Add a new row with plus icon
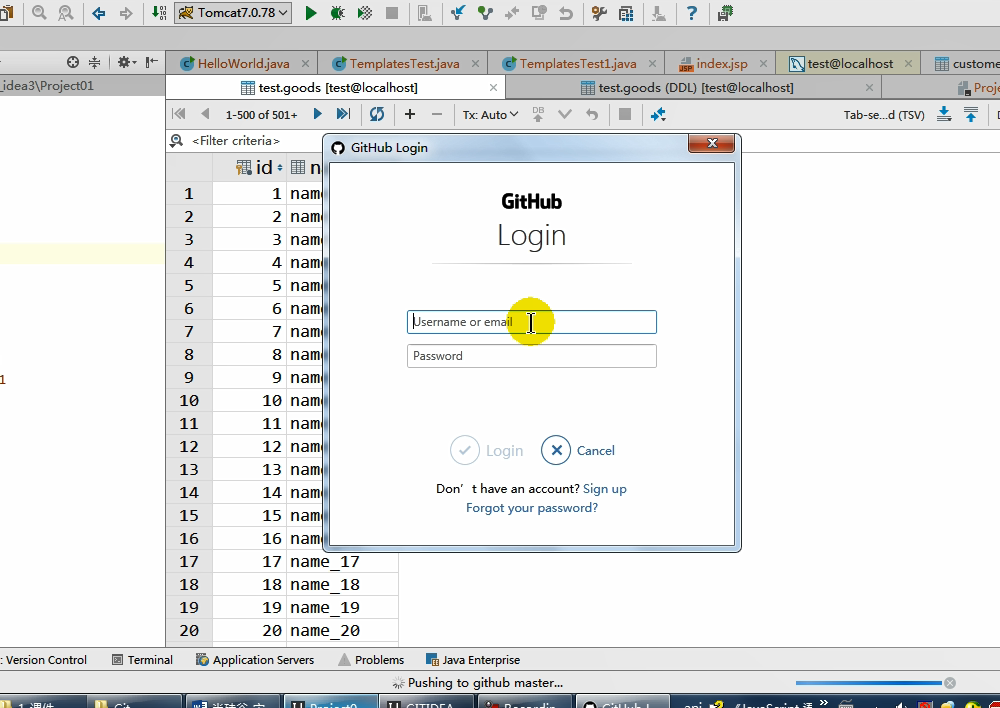1000x708 pixels. pyautogui.click(x=410, y=114)
